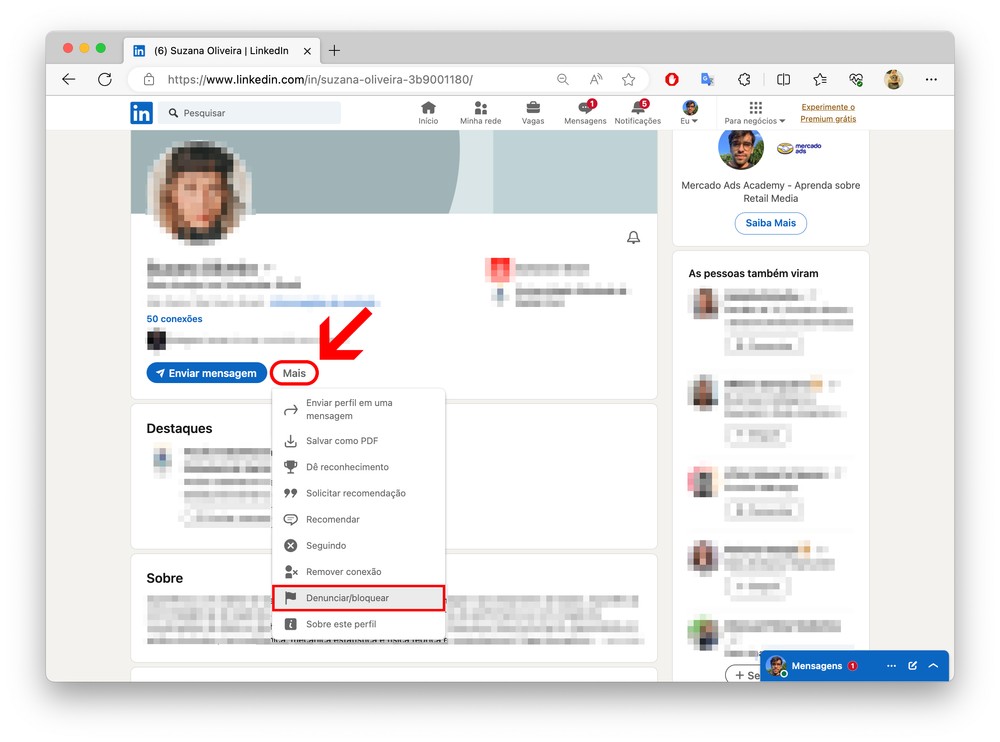Screen dimensions: 1000x742
Task: Click the LinkedIn home logo
Action: click(142, 113)
